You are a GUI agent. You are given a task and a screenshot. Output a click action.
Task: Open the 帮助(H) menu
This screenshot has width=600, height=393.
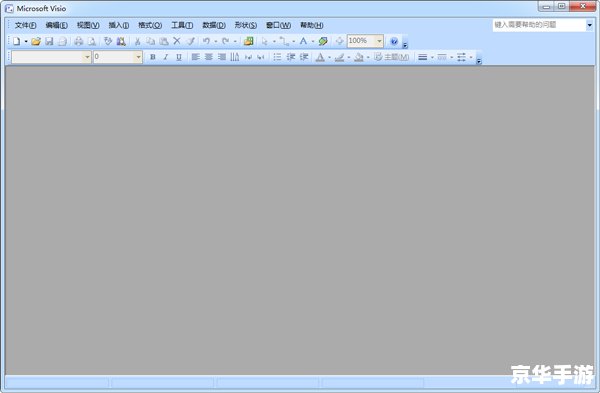pyautogui.click(x=311, y=25)
